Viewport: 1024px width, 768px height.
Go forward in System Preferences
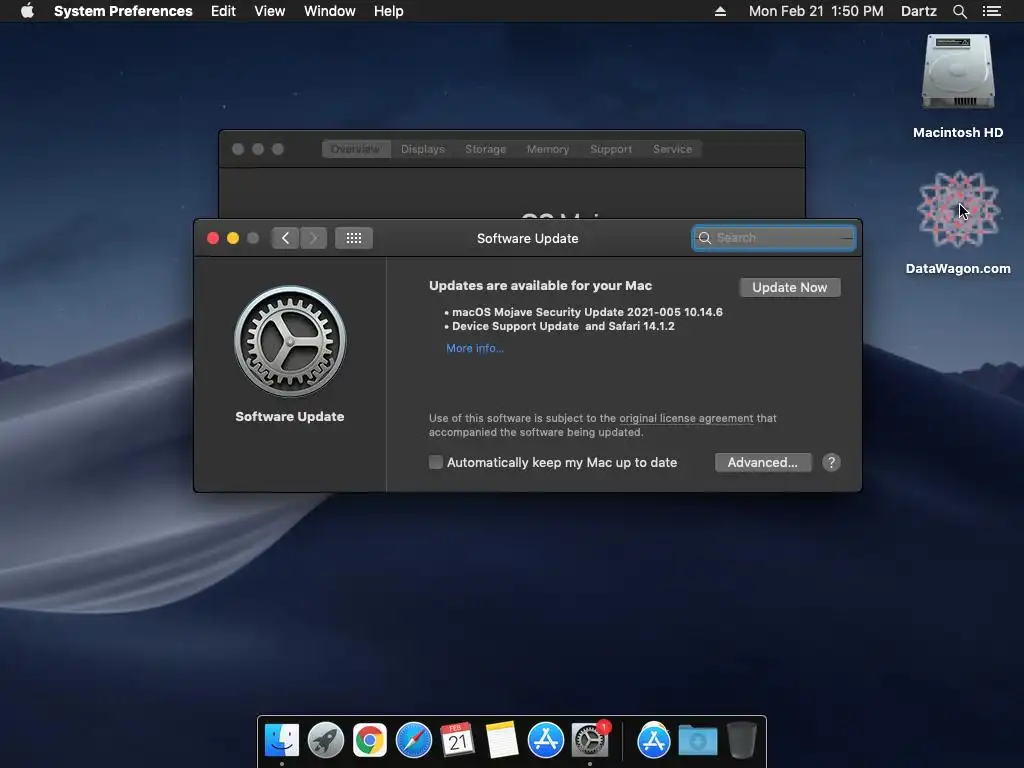tap(313, 238)
